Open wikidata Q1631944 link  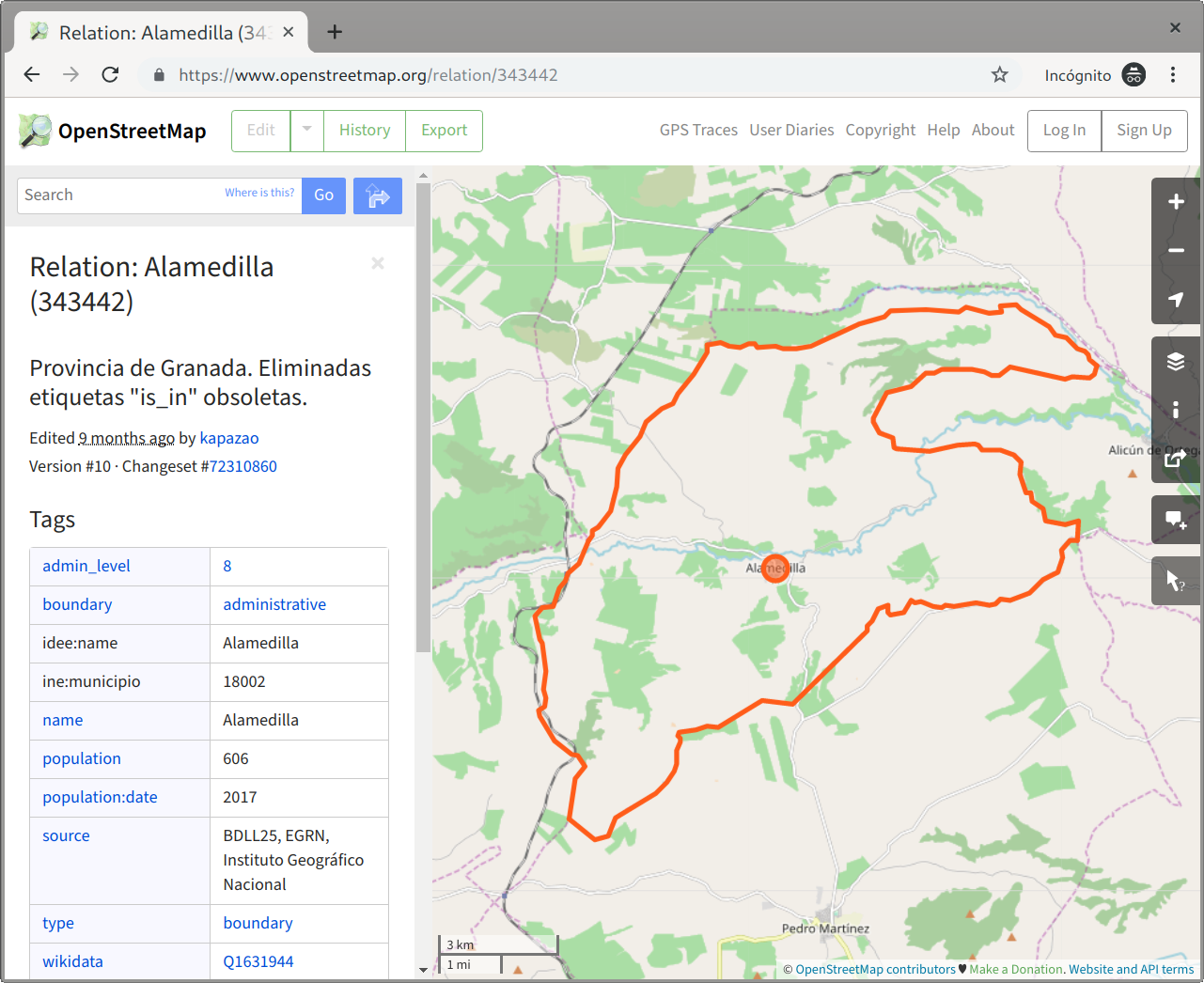(x=258, y=961)
